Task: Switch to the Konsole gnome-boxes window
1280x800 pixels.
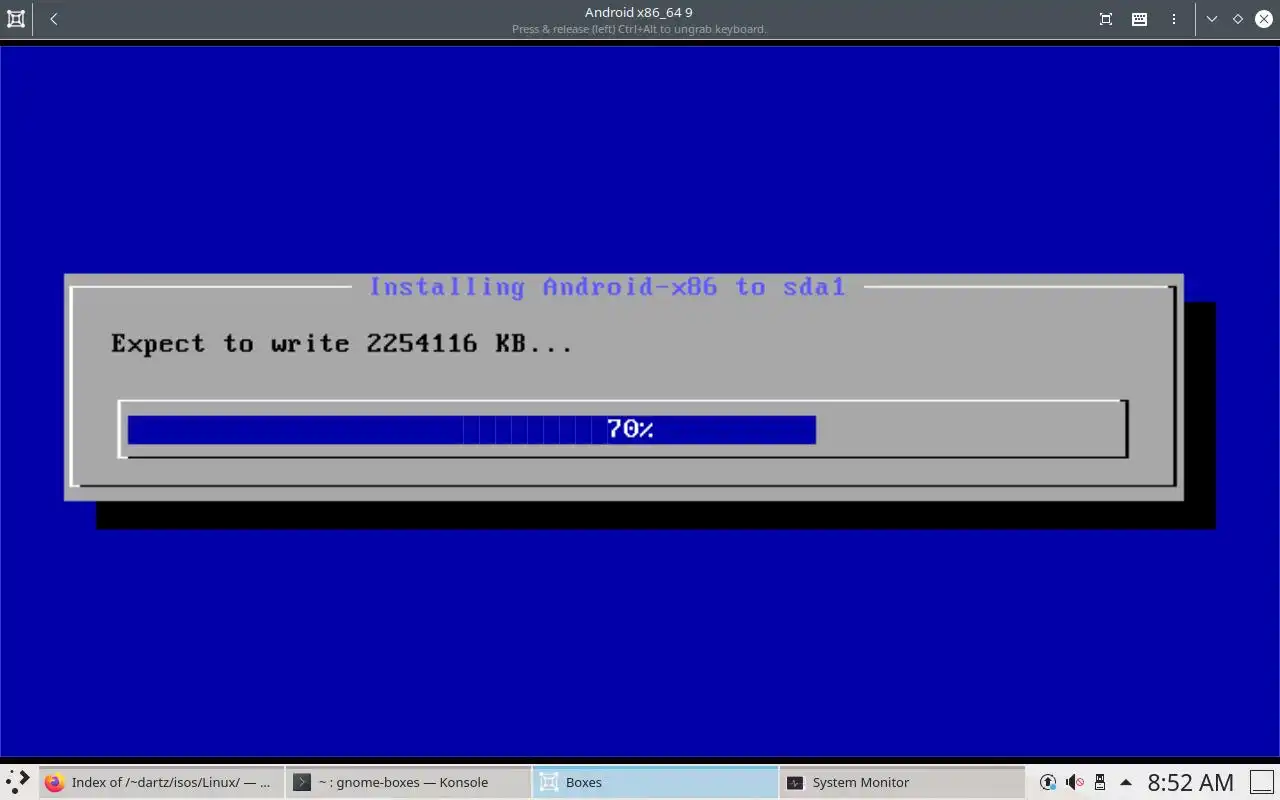Action: coord(408,783)
